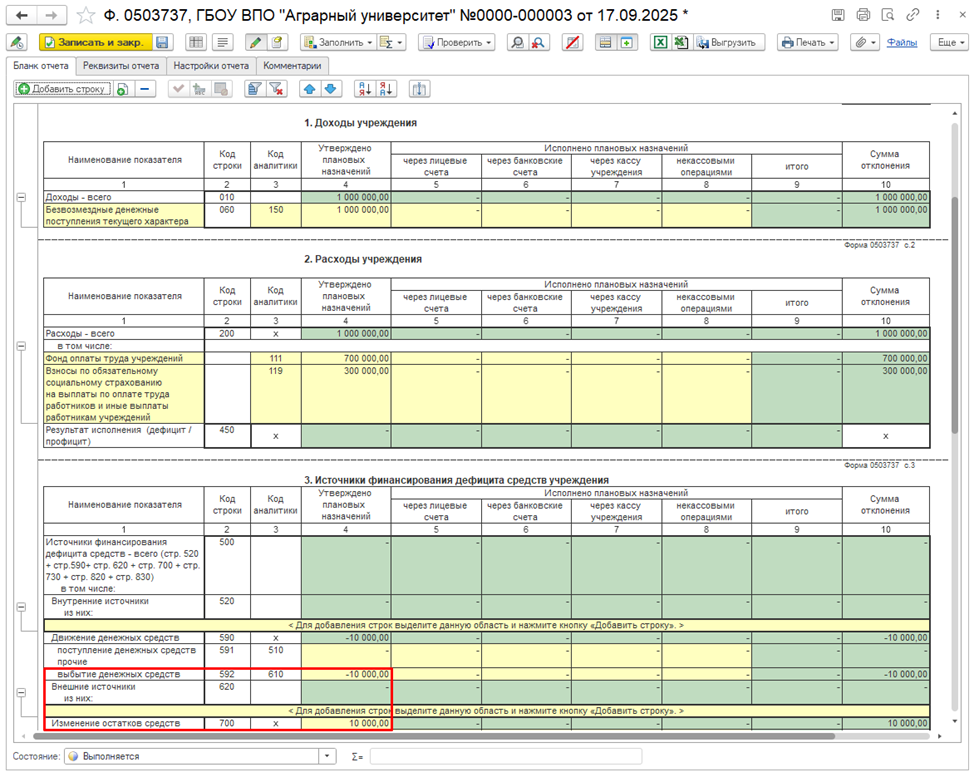Click the filter by value icon
The width and height of the screenshot is (974, 777).
pos(254,89)
